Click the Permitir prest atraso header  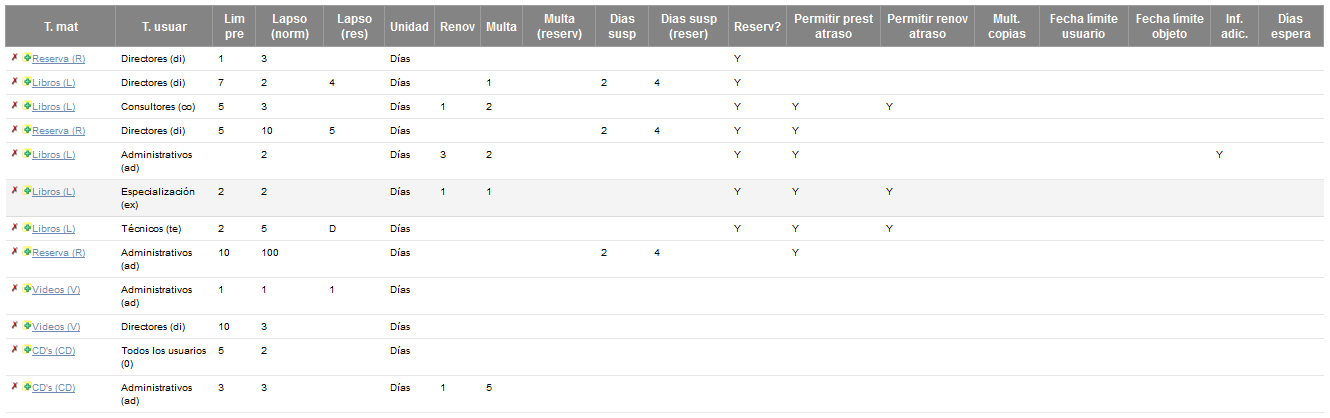(x=833, y=26)
